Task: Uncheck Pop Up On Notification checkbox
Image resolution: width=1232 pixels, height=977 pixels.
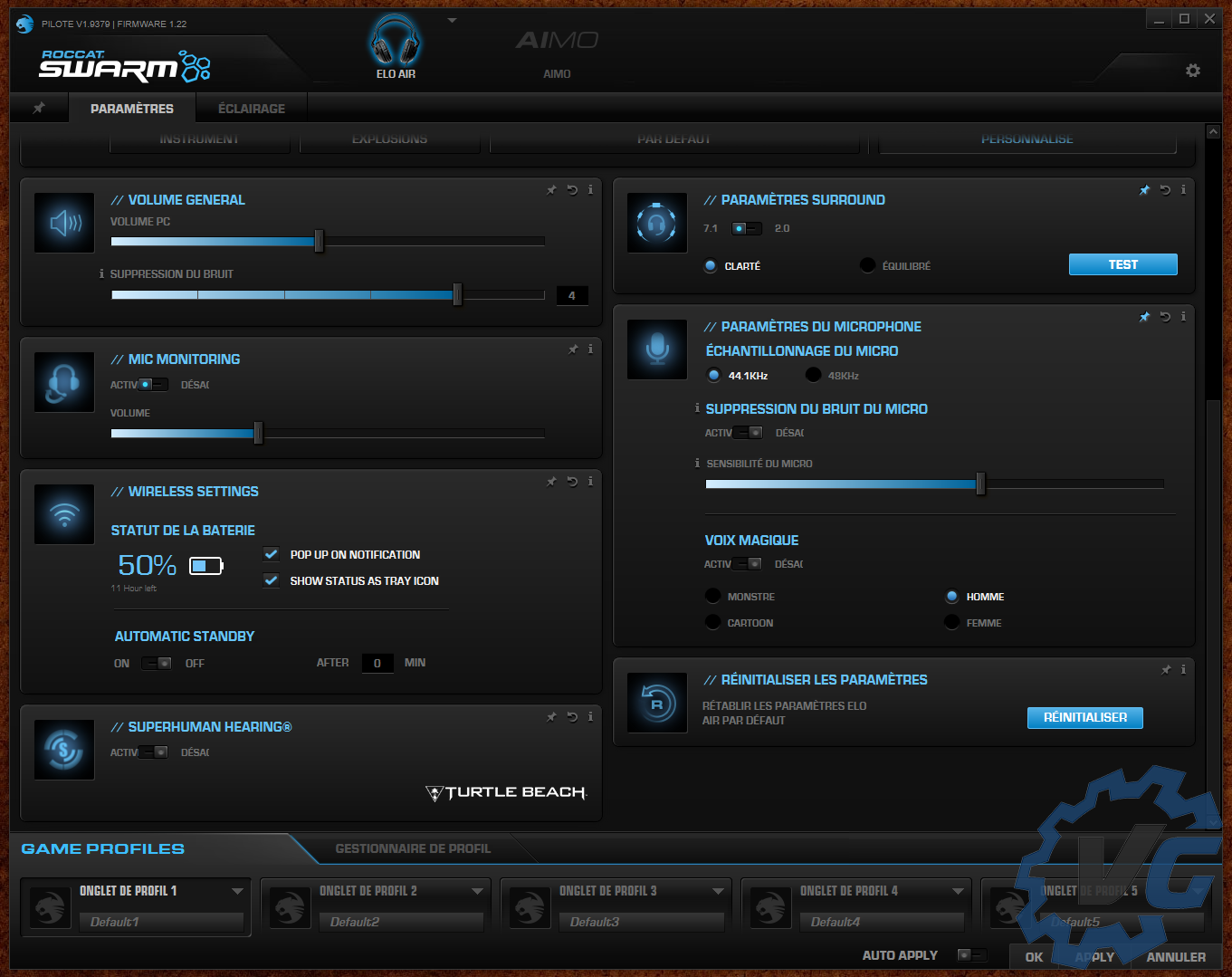Action: click(271, 554)
